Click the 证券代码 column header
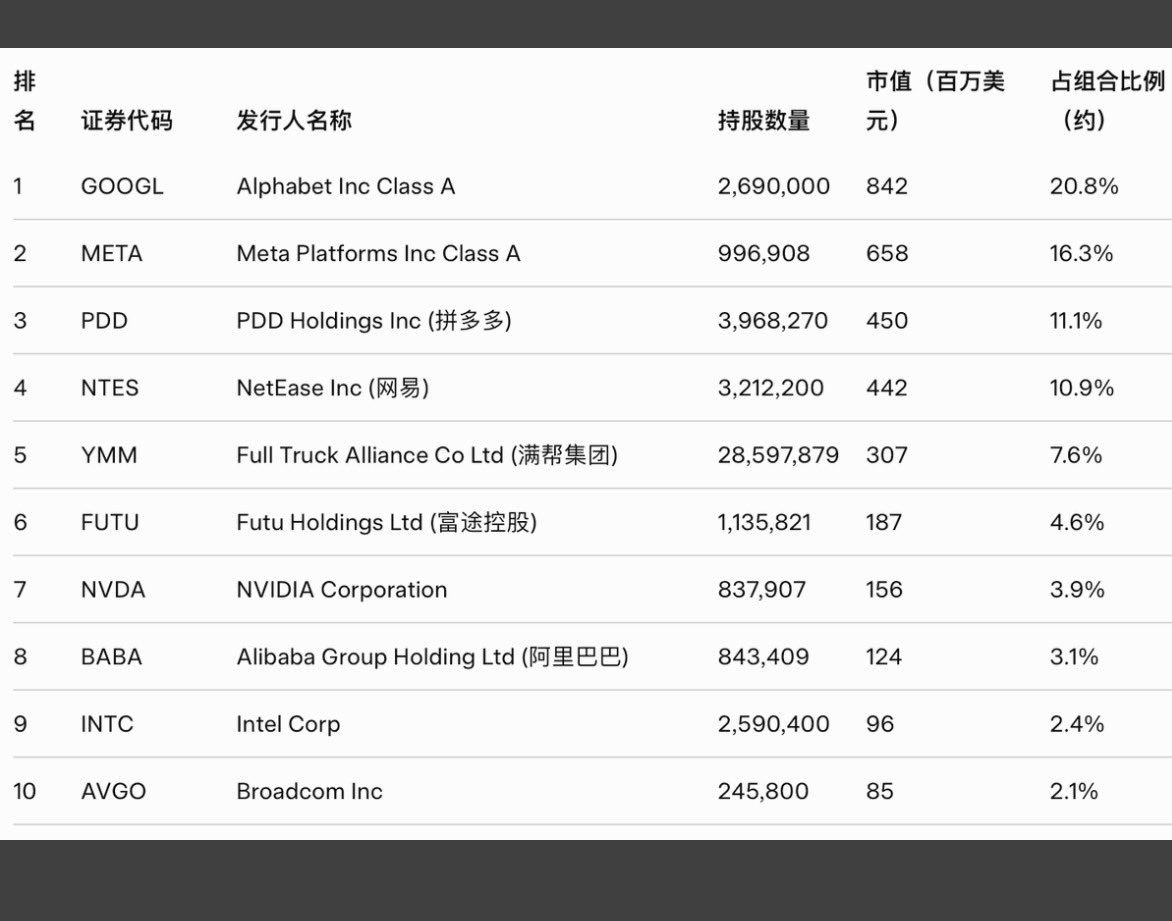 (126, 121)
